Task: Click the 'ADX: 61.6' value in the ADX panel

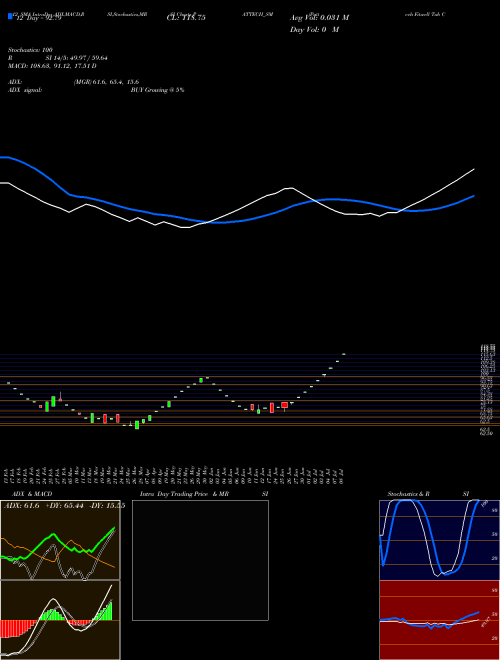Action: coord(21,506)
